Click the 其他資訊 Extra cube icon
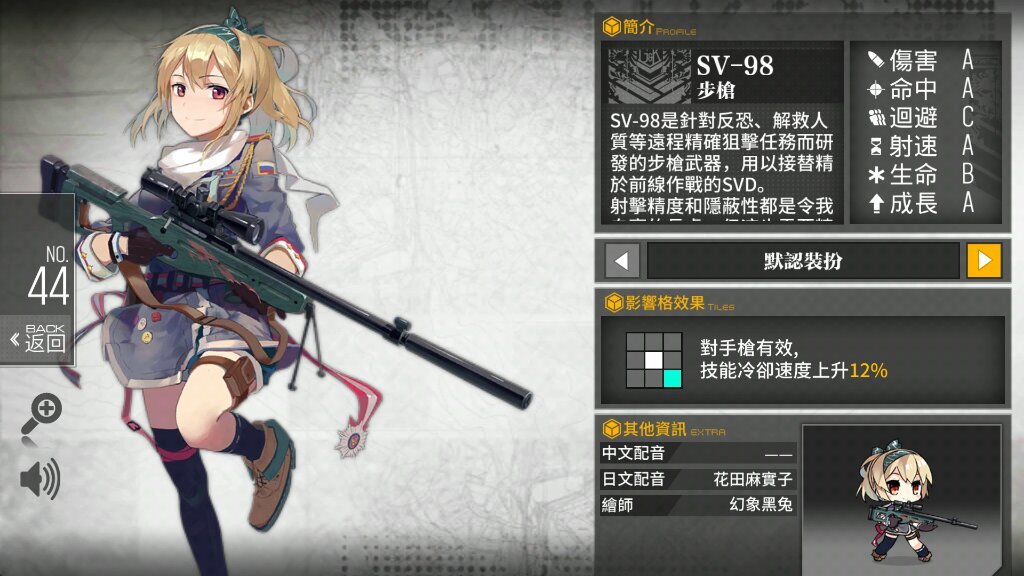Image resolution: width=1024 pixels, height=576 pixels. tap(611, 429)
